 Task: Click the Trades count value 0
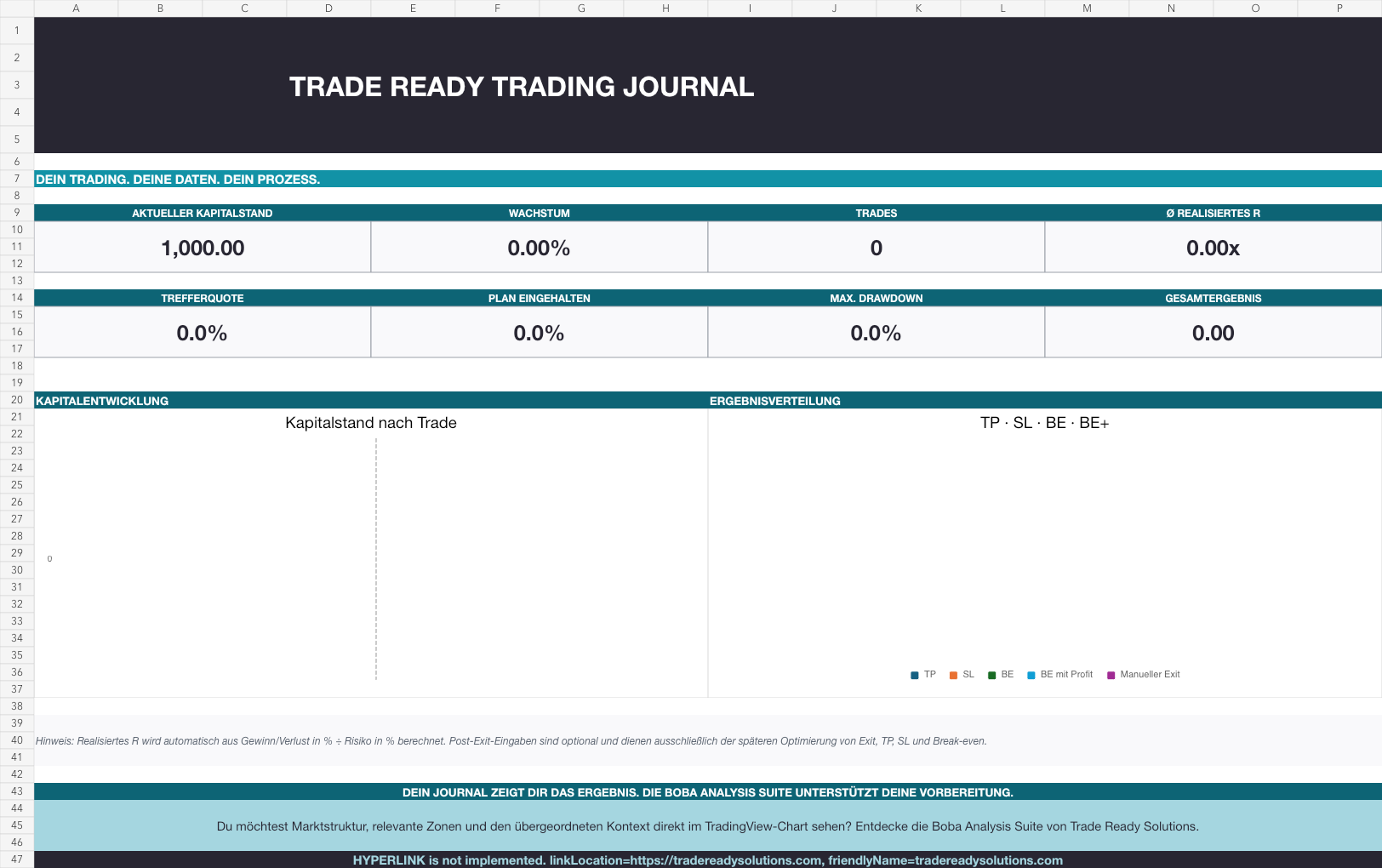(876, 248)
